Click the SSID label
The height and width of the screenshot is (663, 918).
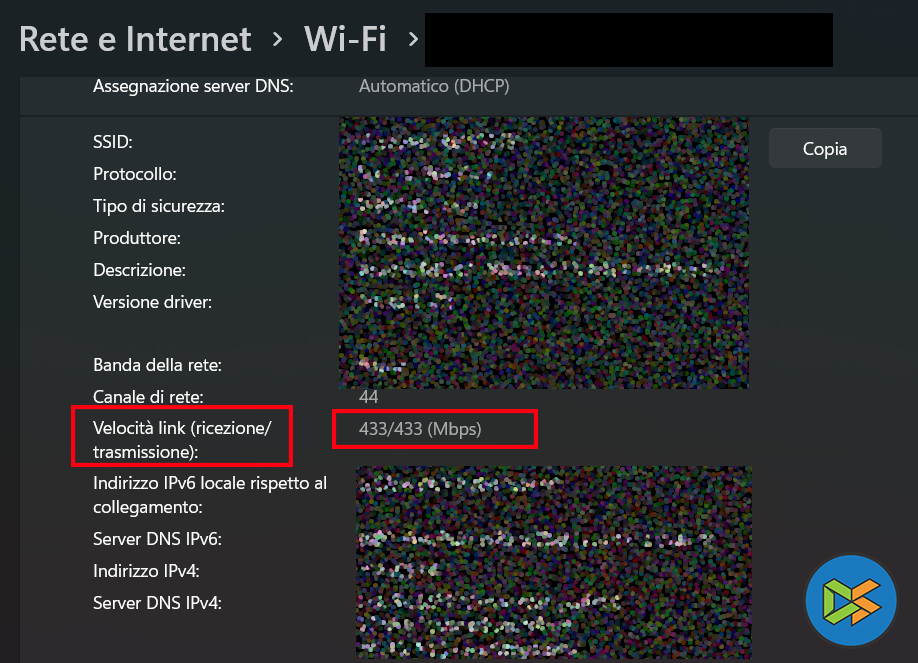click(113, 142)
